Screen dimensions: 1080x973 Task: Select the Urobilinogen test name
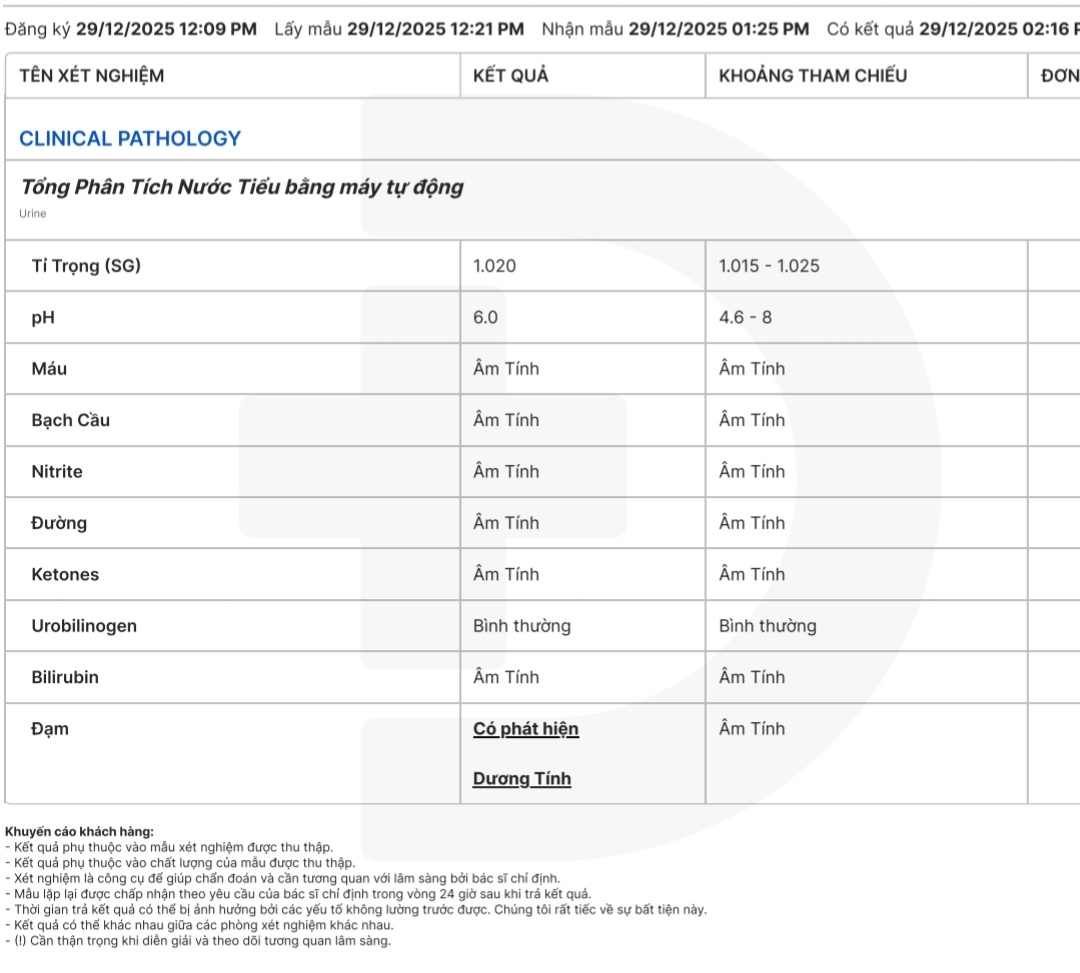tap(84, 626)
